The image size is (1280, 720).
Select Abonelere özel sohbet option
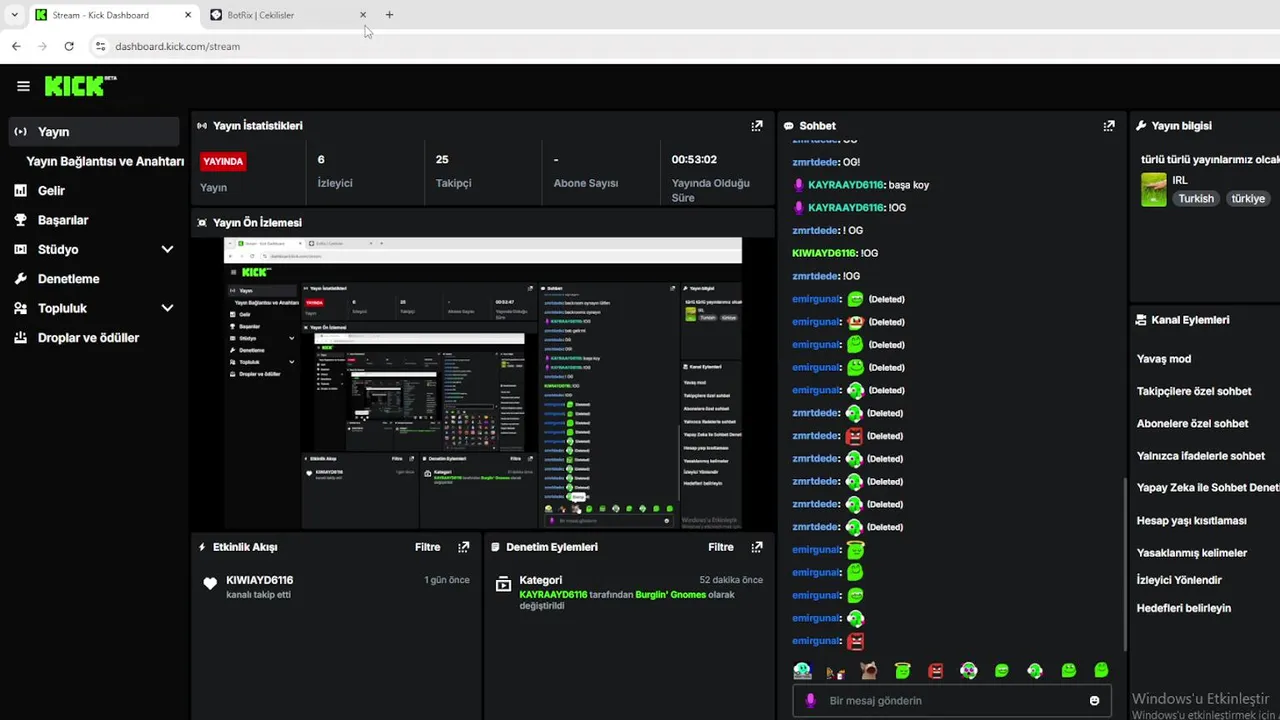point(1192,424)
